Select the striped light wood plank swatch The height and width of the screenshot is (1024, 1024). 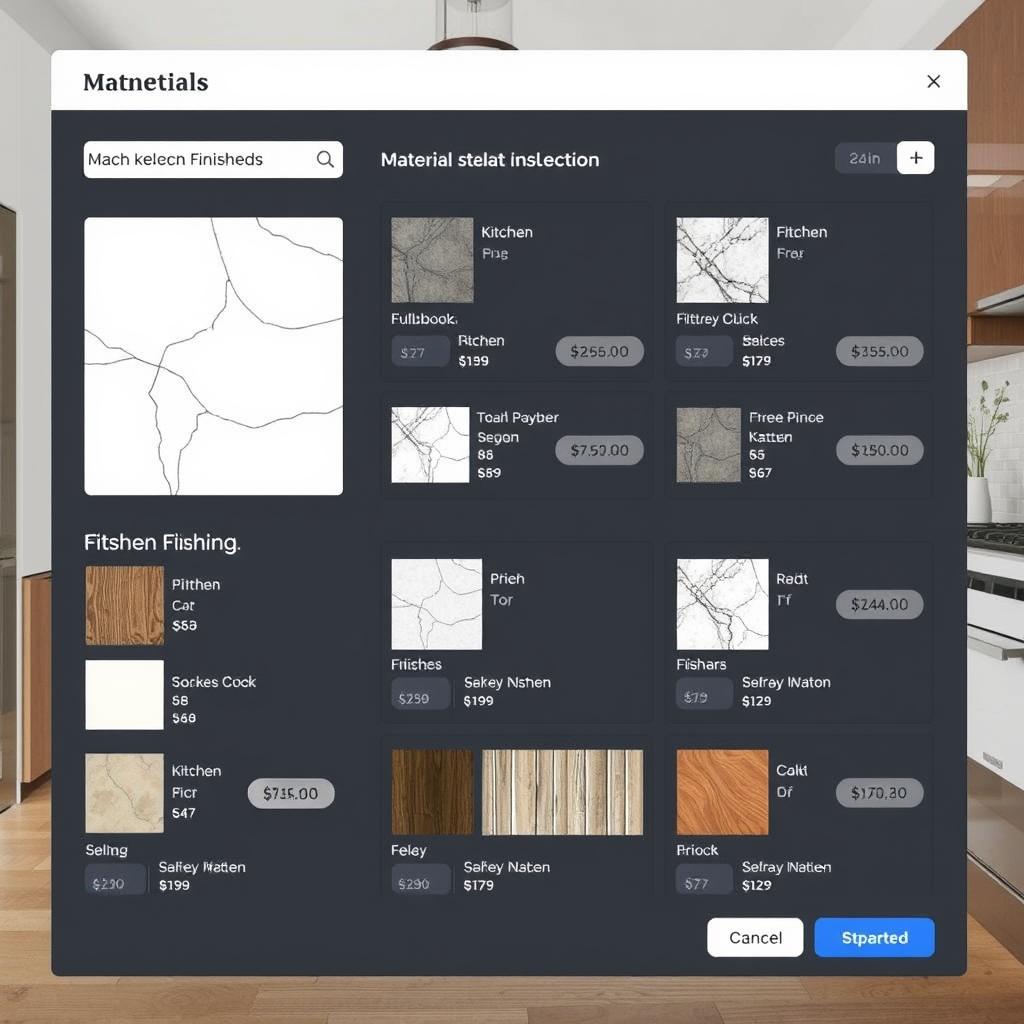(x=562, y=792)
